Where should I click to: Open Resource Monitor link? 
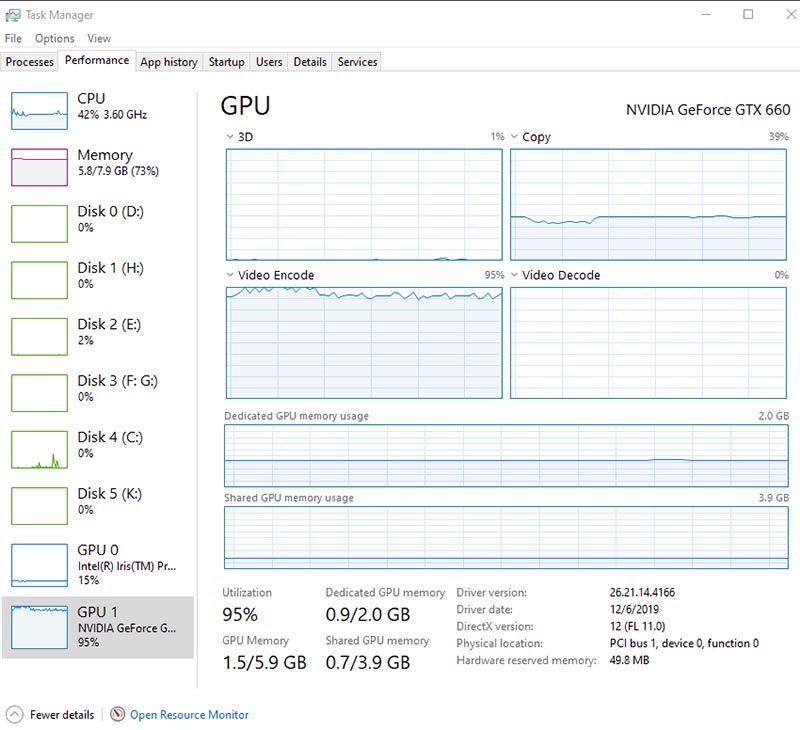[189, 715]
